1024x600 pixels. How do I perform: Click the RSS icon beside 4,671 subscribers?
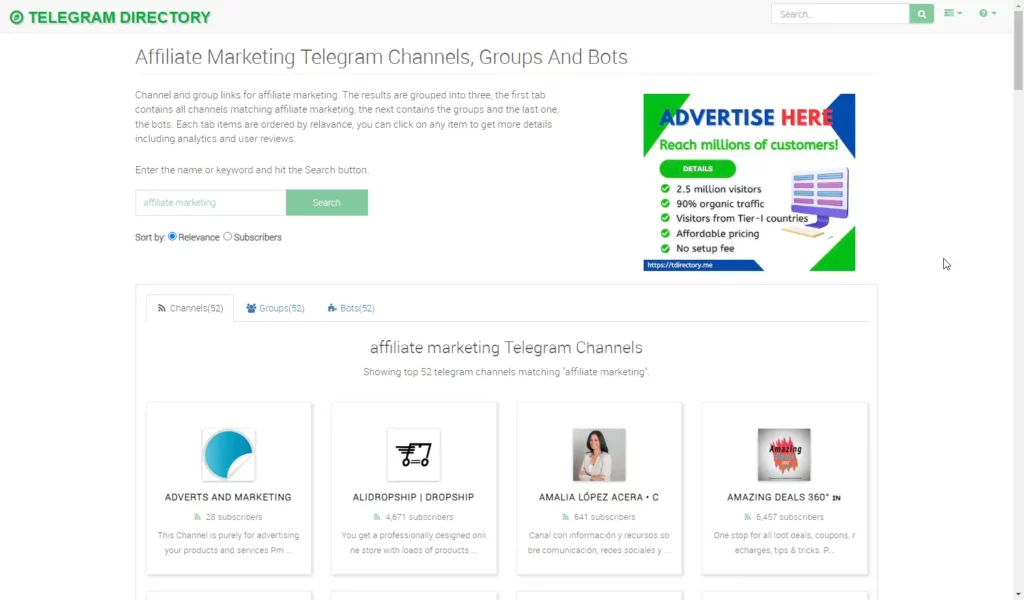(x=377, y=517)
